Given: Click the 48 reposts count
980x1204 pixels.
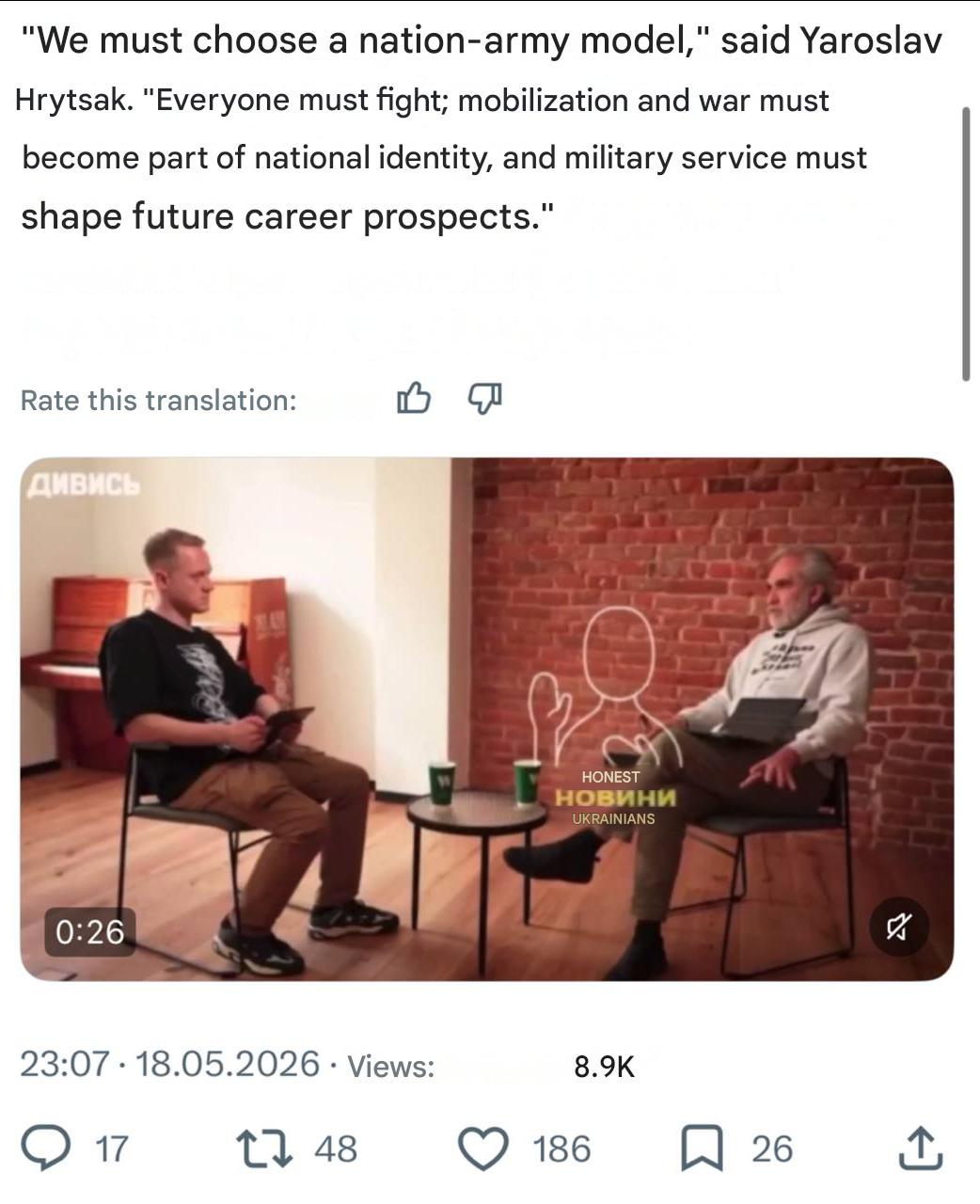Looking at the screenshot, I should click(x=336, y=1149).
